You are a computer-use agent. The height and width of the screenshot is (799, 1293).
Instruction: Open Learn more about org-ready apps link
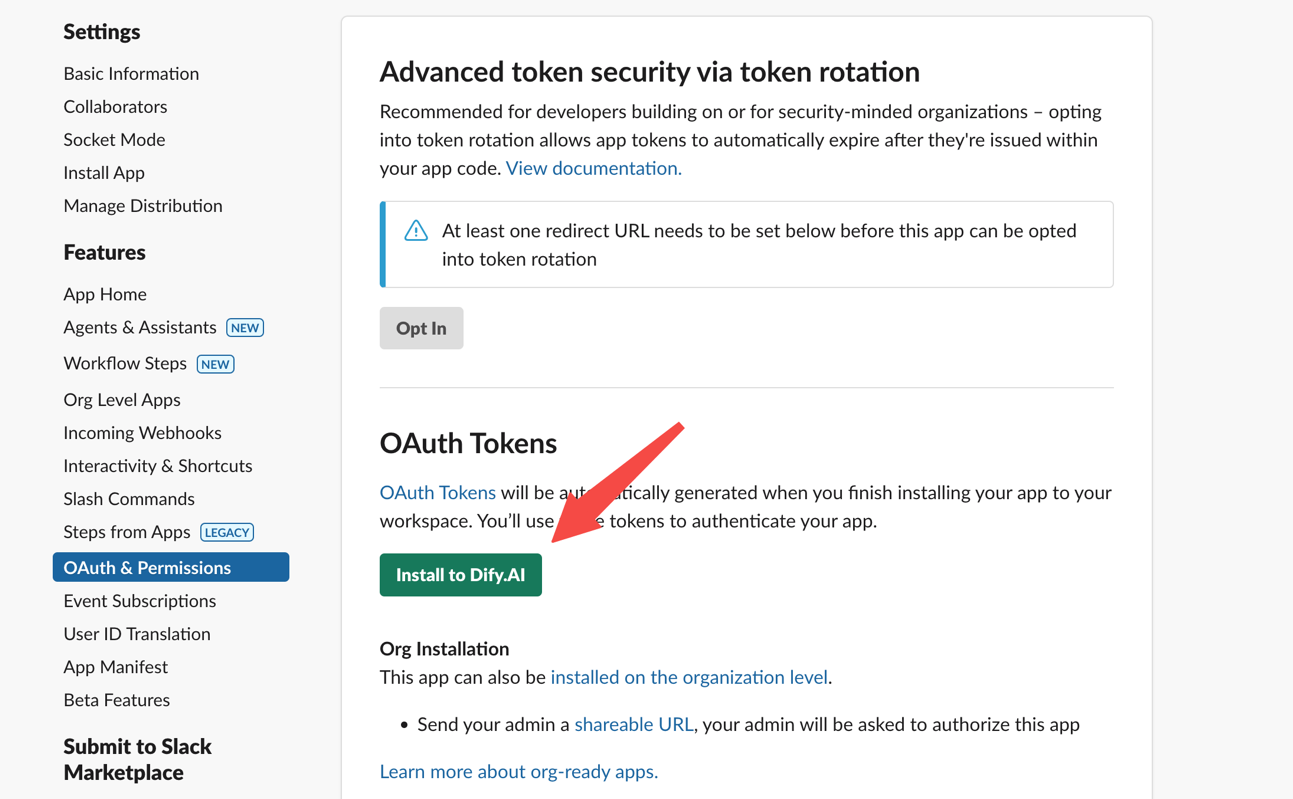pos(518,771)
